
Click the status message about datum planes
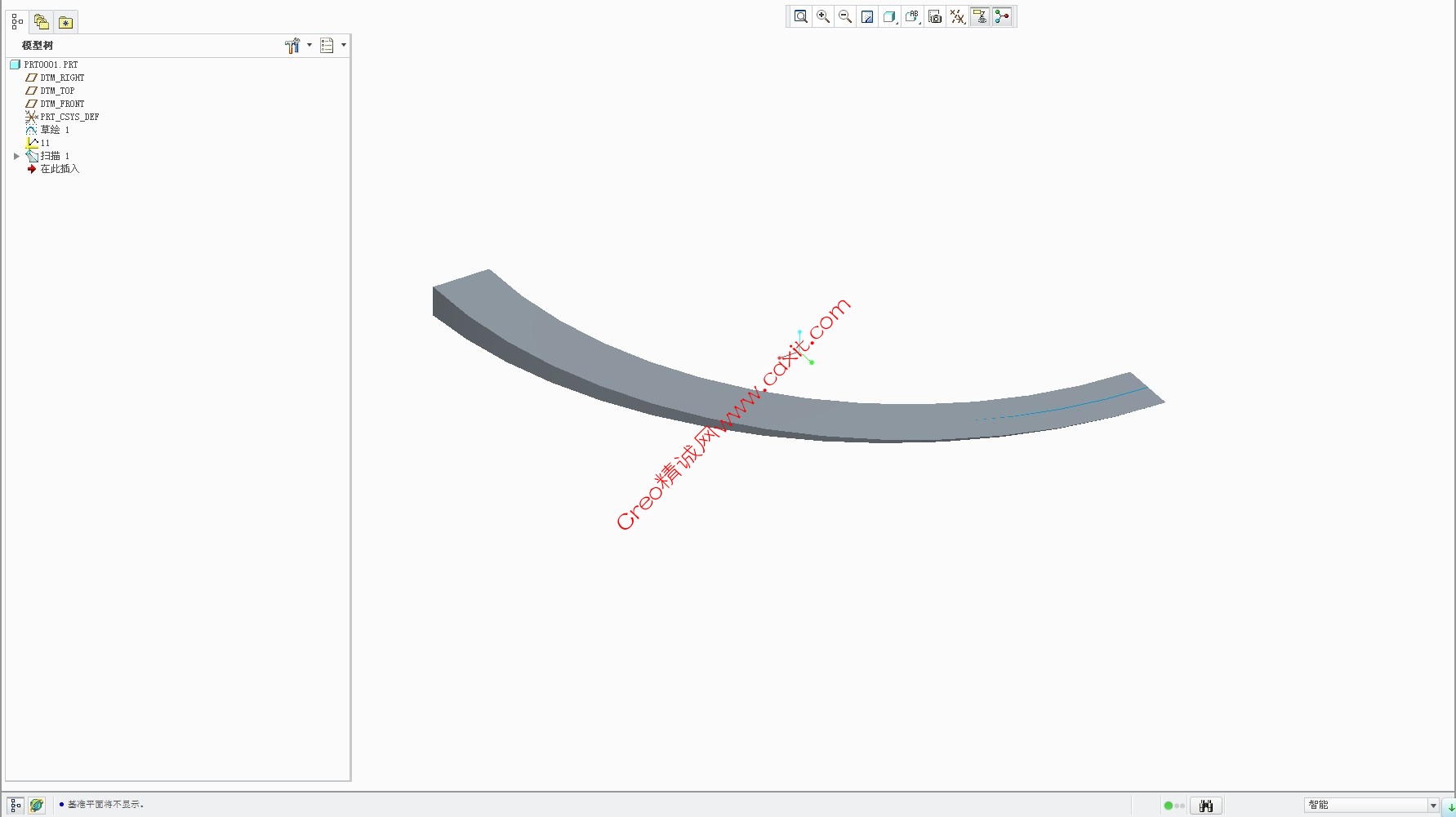pos(105,805)
